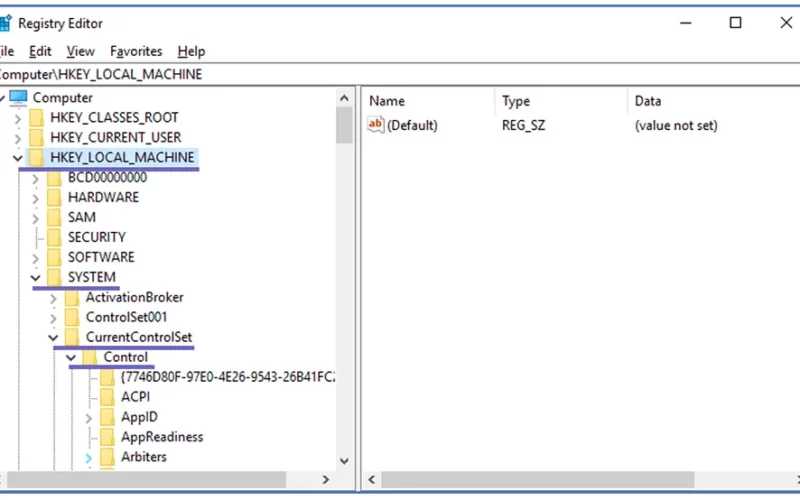This screenshot has width=800, height=500.
Task: Click the {7746D80F GUID key folder icon
Action: (x=107, y=377)
